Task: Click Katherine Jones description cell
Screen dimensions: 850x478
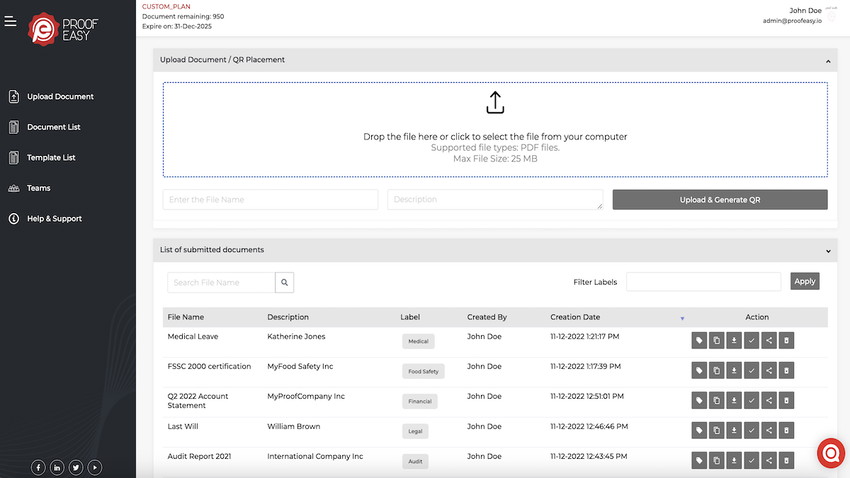Action: (296, 337)
